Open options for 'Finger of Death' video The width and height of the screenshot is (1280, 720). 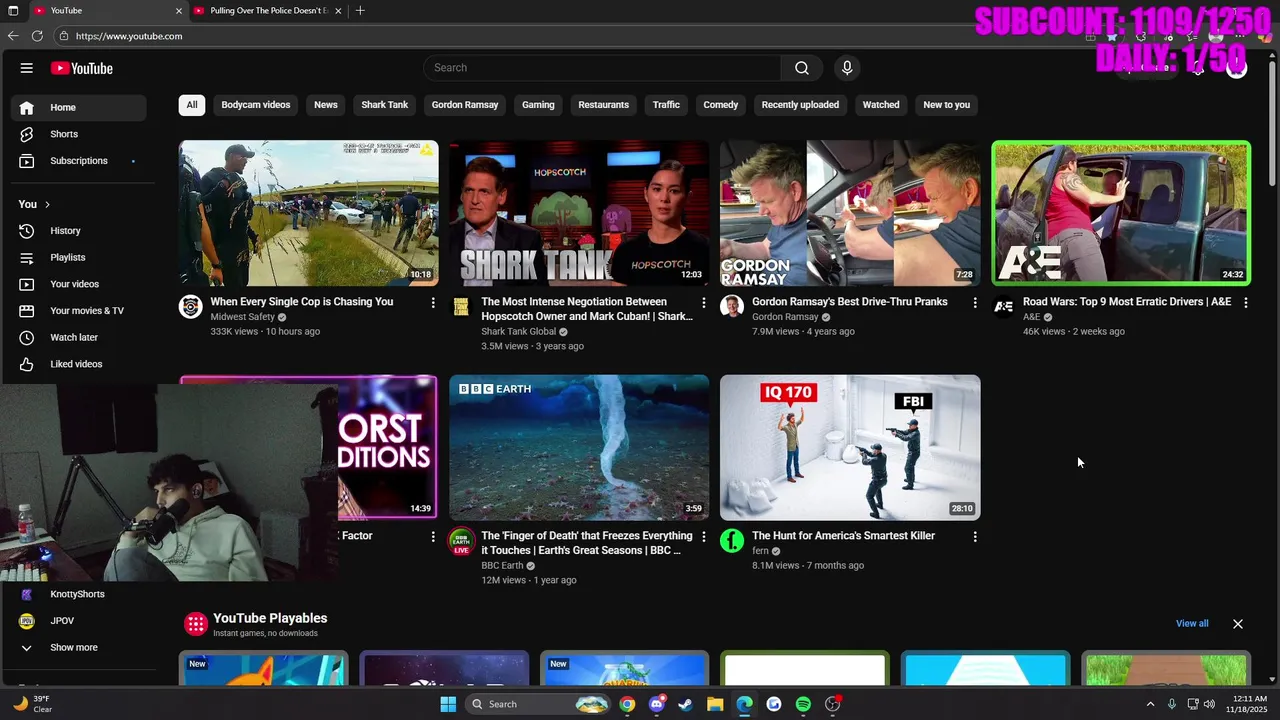tap(703, 537)
